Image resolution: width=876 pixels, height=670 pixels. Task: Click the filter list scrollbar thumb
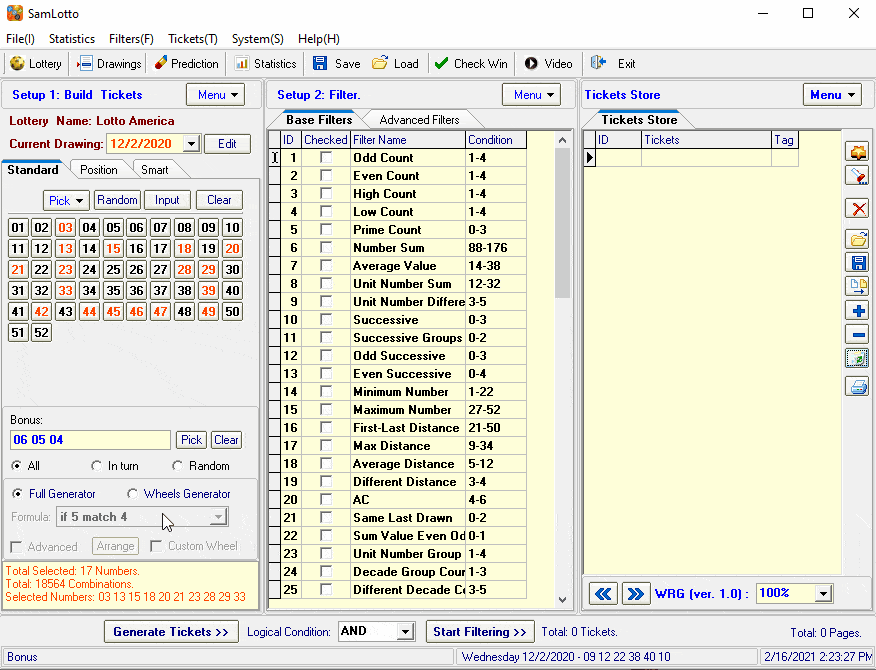click(563, 224)
